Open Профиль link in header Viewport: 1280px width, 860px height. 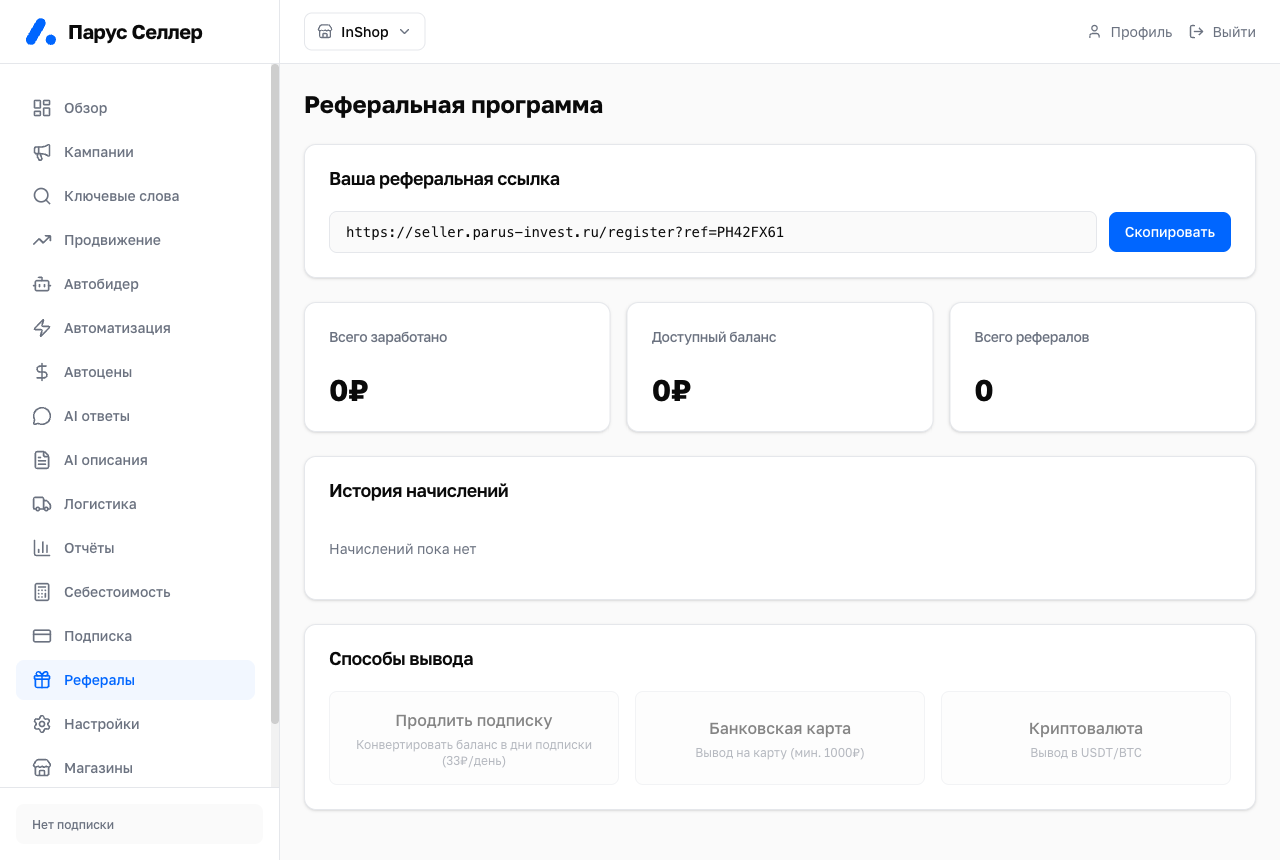click(1130, 32)
